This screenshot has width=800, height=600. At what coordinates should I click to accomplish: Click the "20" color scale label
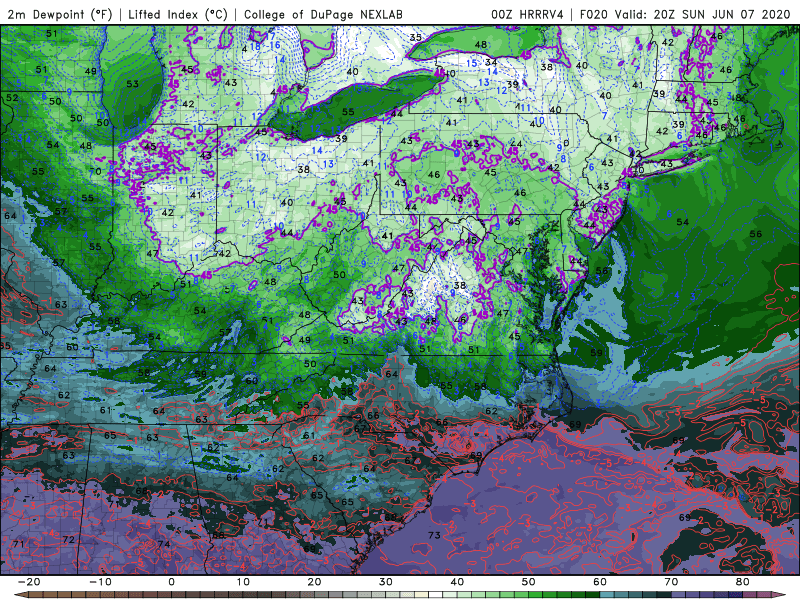point(314,582)
